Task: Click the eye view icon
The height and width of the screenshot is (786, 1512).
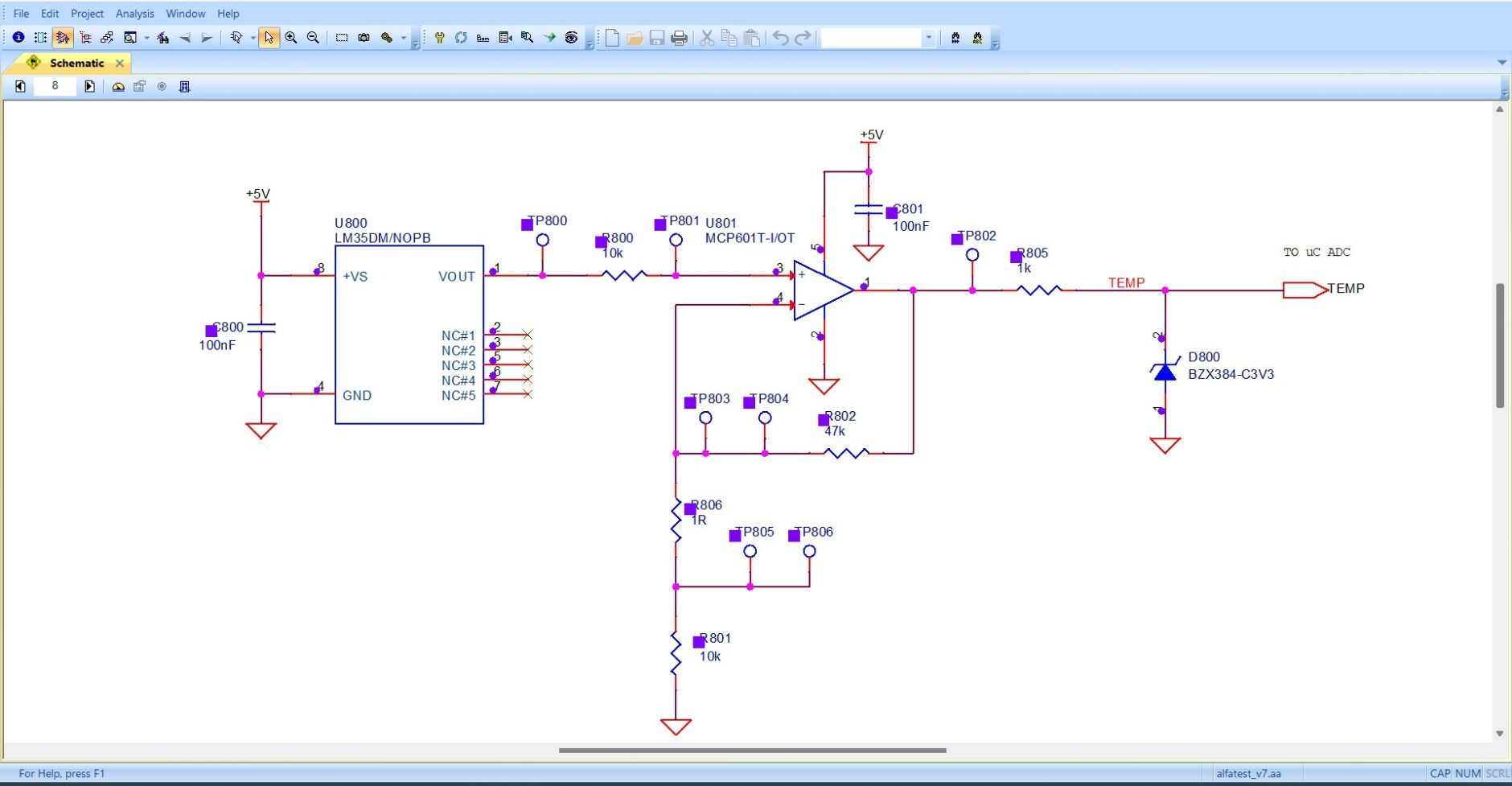Action: tap(571, 38)
